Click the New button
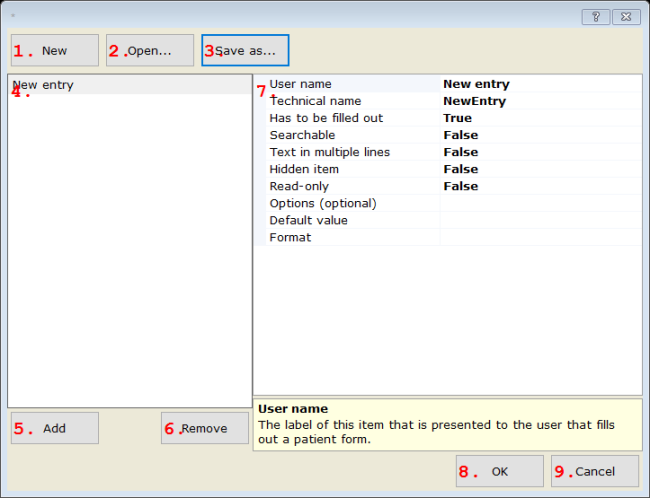 coord(55,50)
